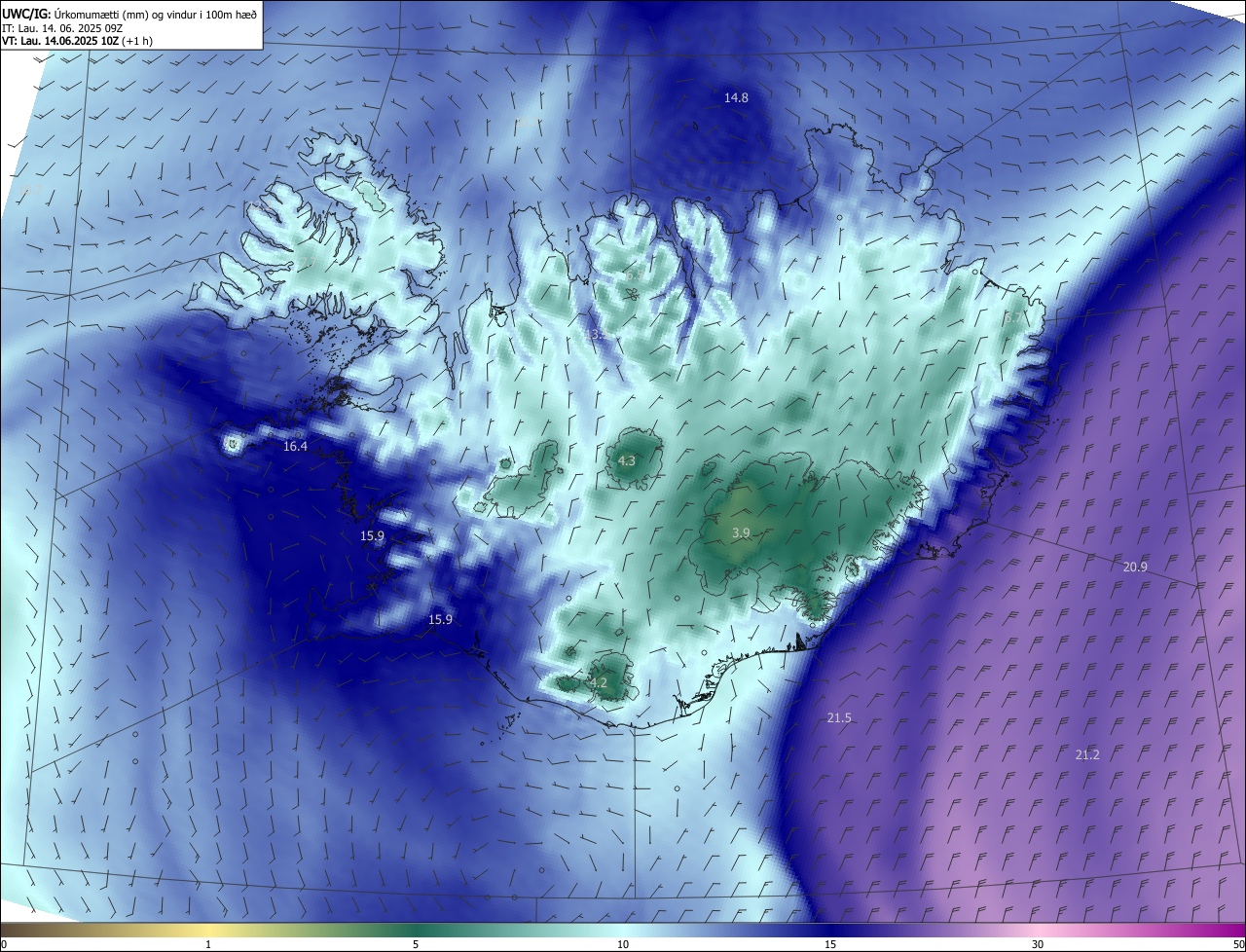This screenshot has height=952, width=1246.
Task: Click the colorbar tick label 10
Action: 623,944
